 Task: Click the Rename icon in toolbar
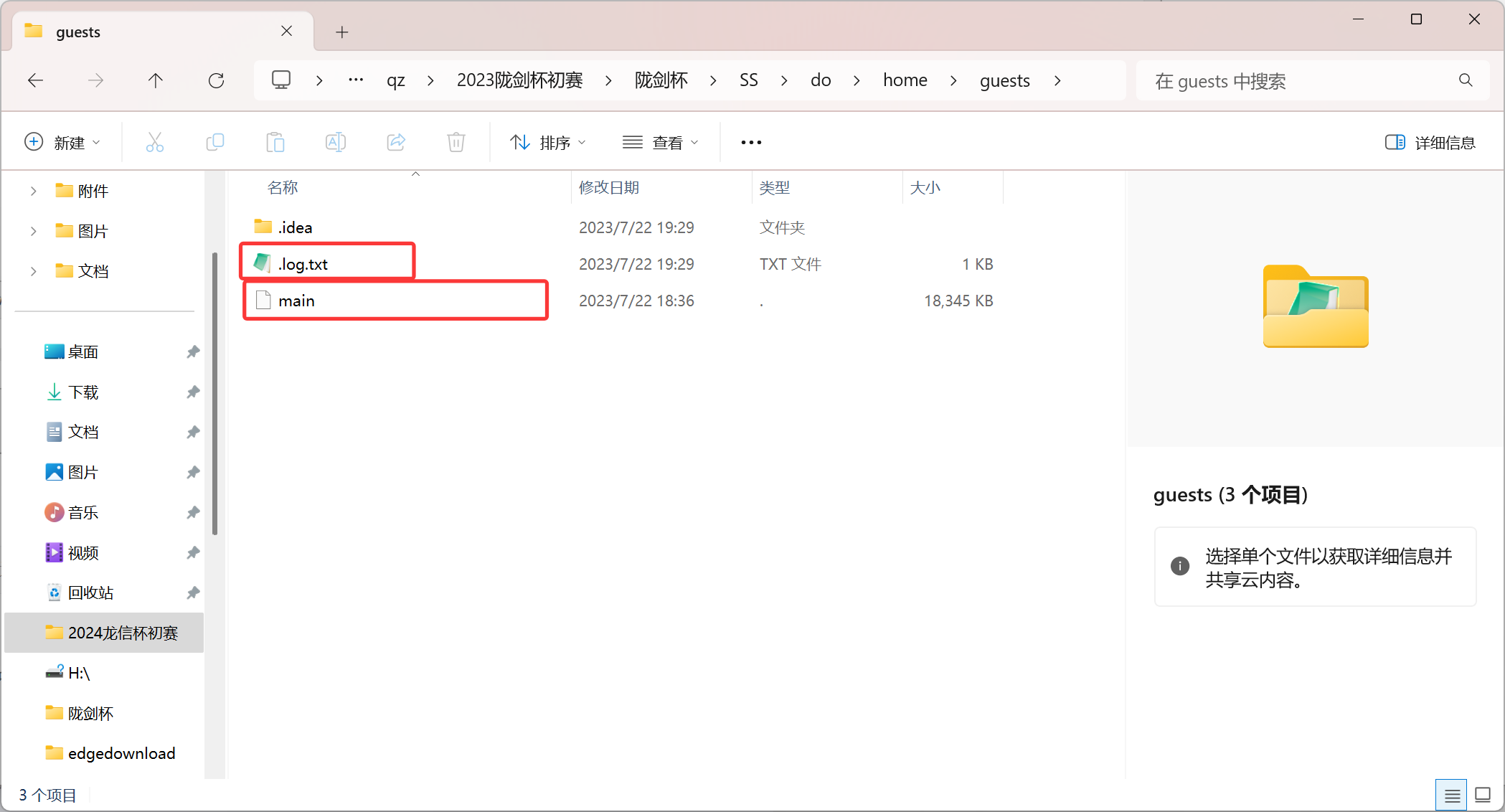pos(335,142)
